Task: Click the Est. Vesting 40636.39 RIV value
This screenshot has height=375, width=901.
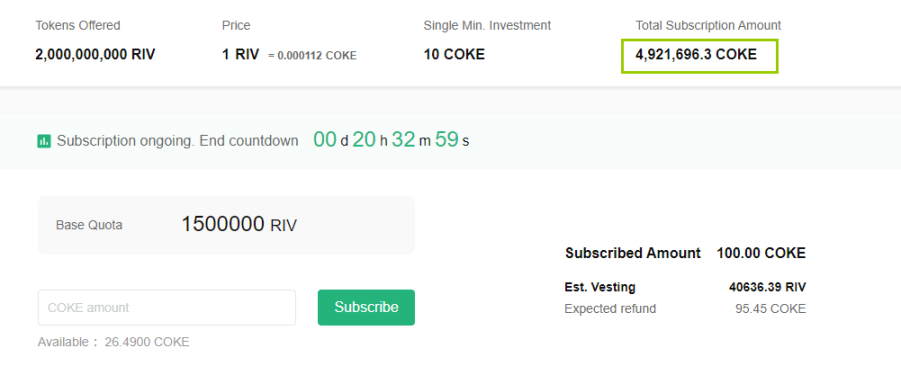Action: pos(767,287)
